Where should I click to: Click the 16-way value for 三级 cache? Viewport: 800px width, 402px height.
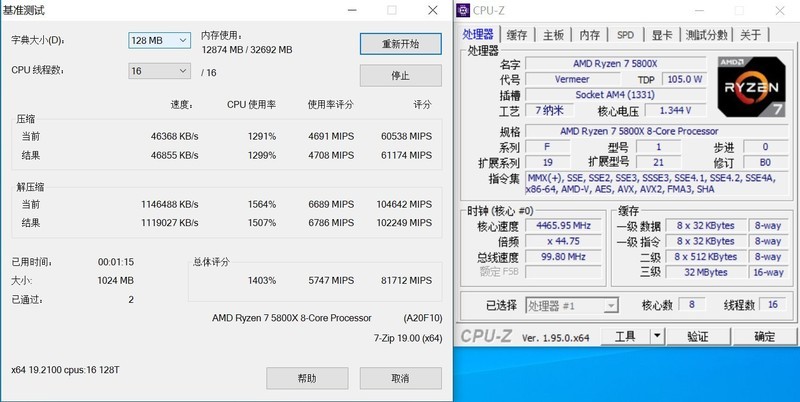768,272
